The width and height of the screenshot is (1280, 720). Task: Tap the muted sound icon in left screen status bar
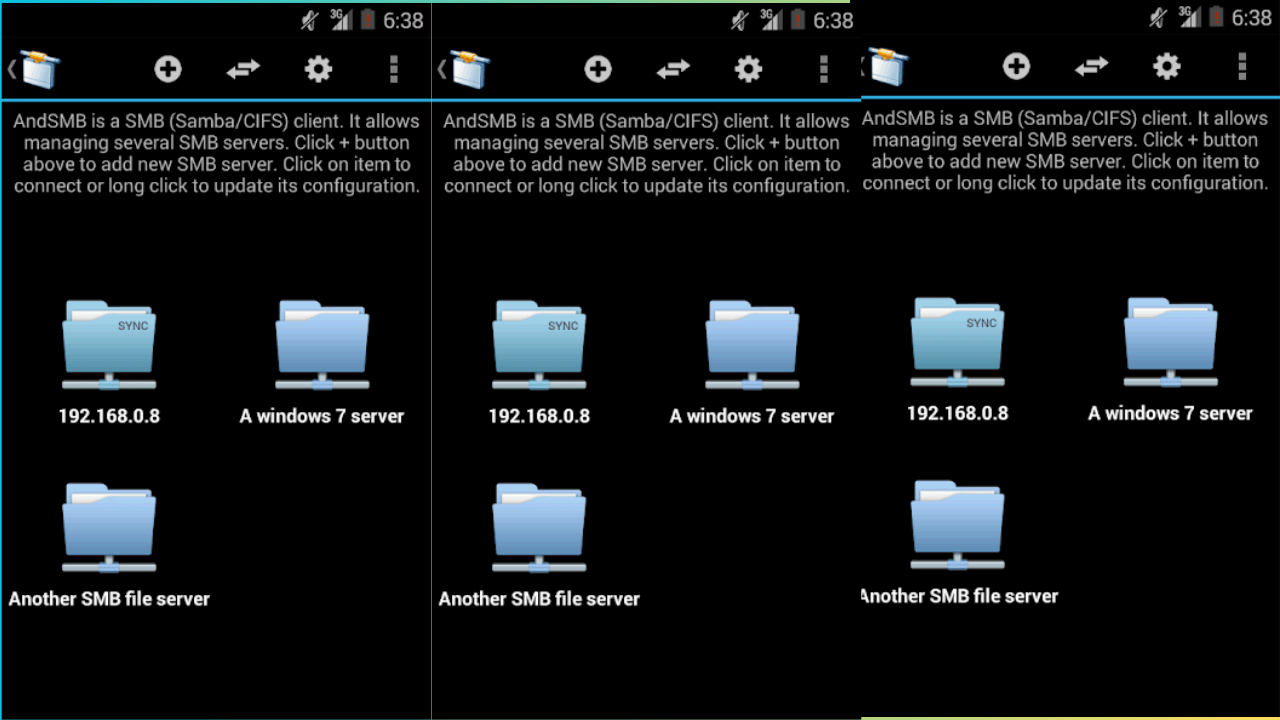310,20
